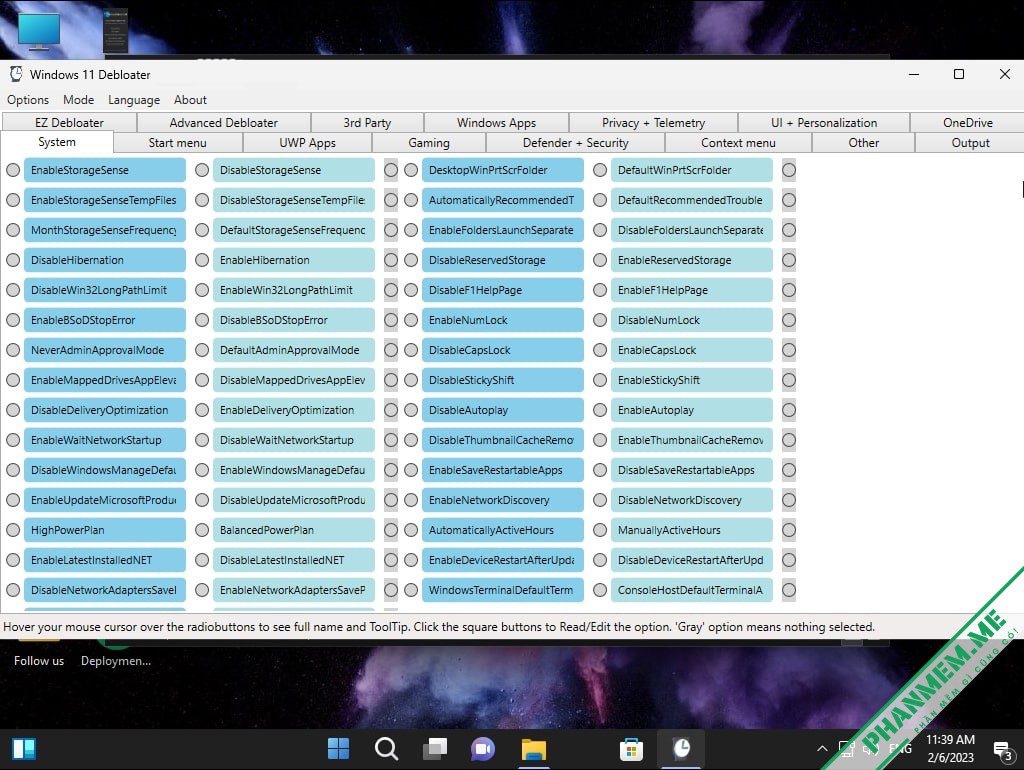Image resolution: width=1024 pixels, height=770 pixels.
Task: Switch to the Other tab
Action: click(863, 143)
